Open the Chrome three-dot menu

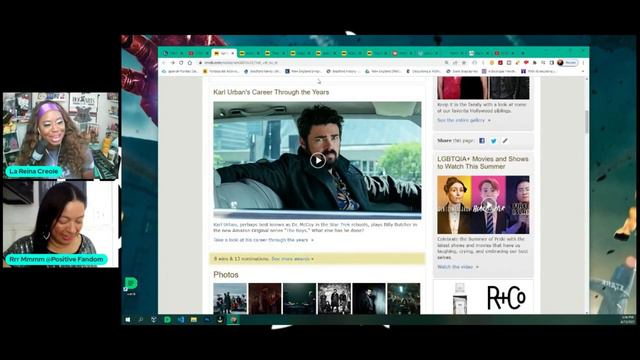583,62
